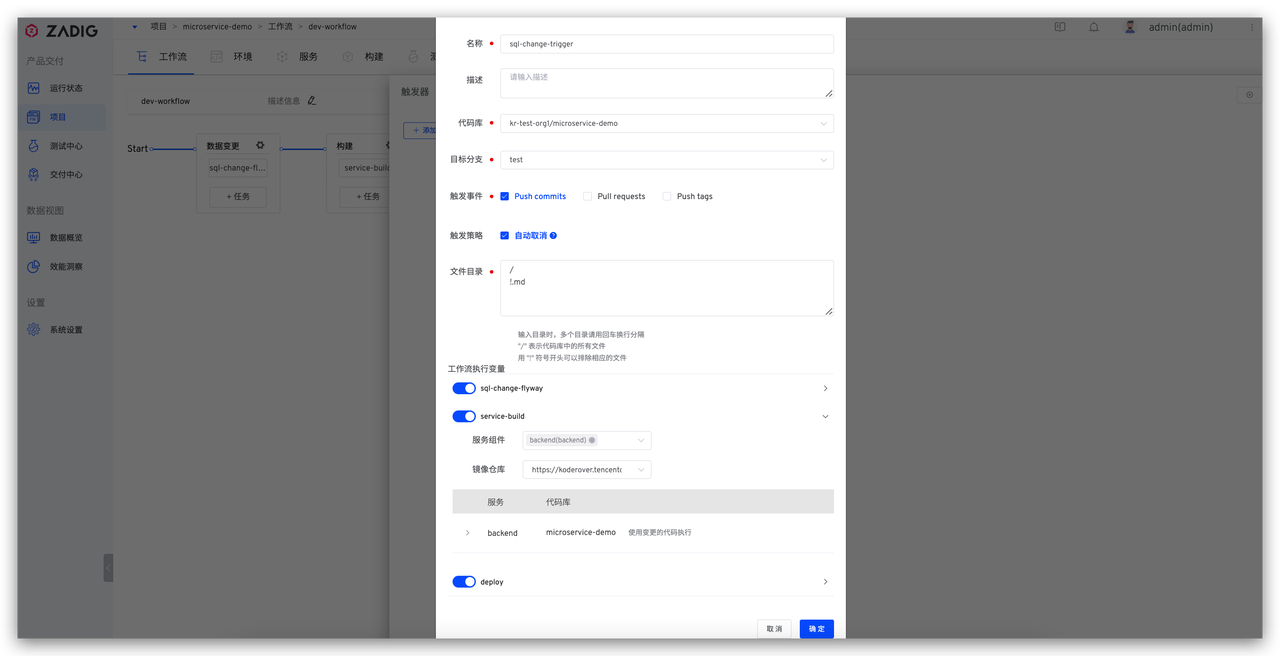
Task: Collapse the sidebar using the edge handle
Action: click(x=108, y=568)
